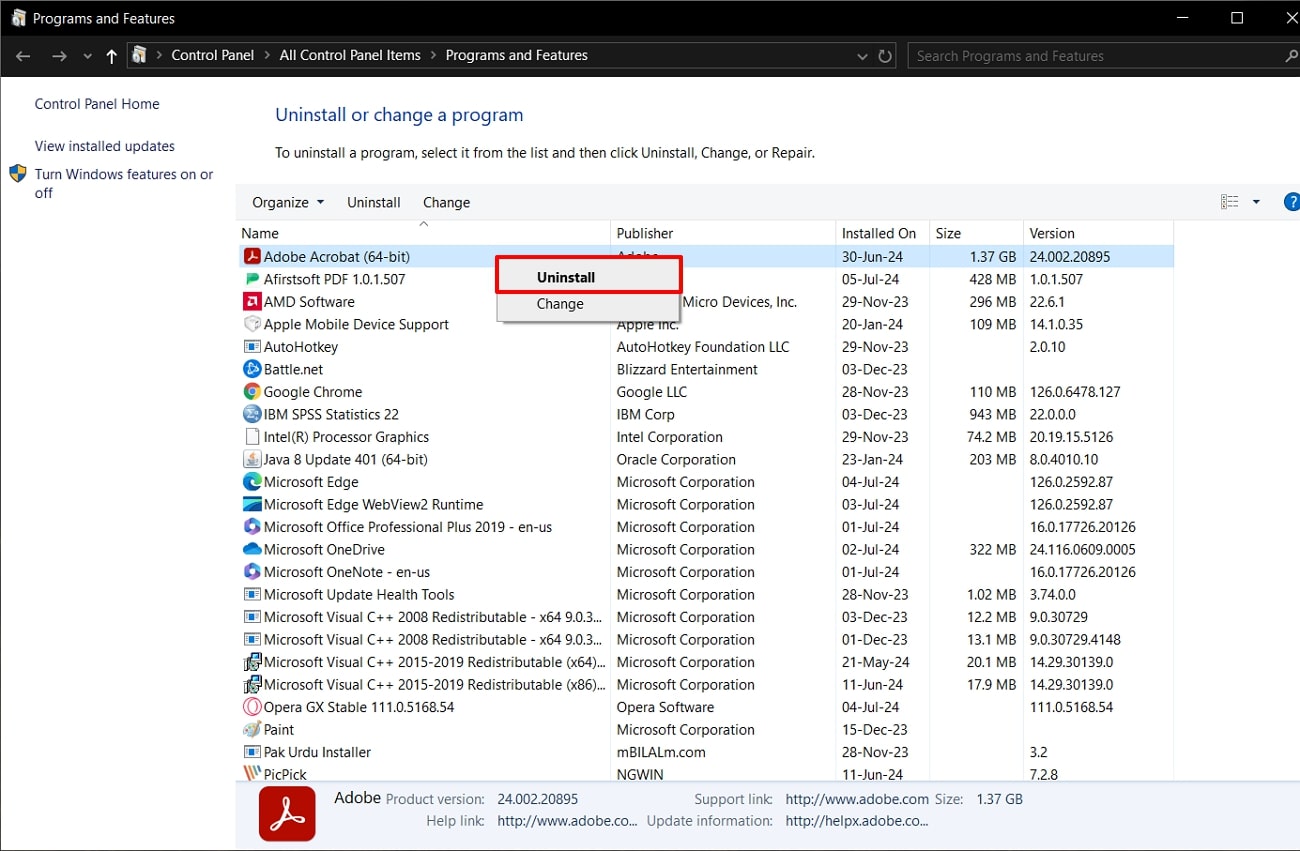This screenshot has height=851, width=1300.
Task: Sort by the Version column header
Action: (1098, 233)
